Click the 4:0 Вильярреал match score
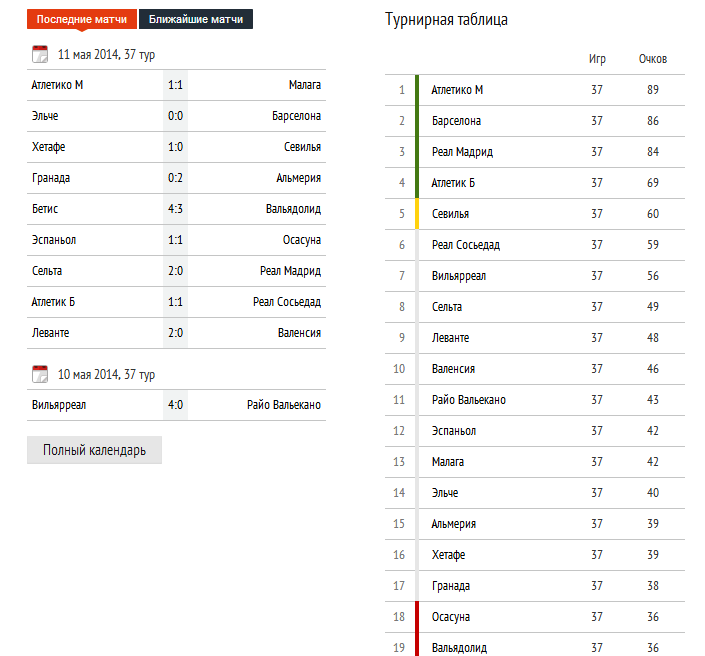The width and height of the screenshot is (705, 656). pos(175,405)
